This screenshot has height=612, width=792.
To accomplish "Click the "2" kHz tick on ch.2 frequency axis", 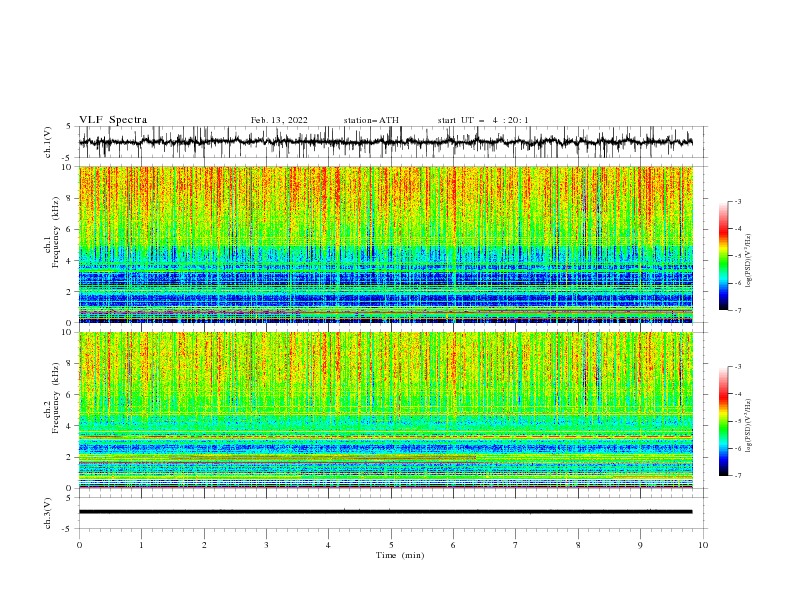I will (x=70, y=457).
